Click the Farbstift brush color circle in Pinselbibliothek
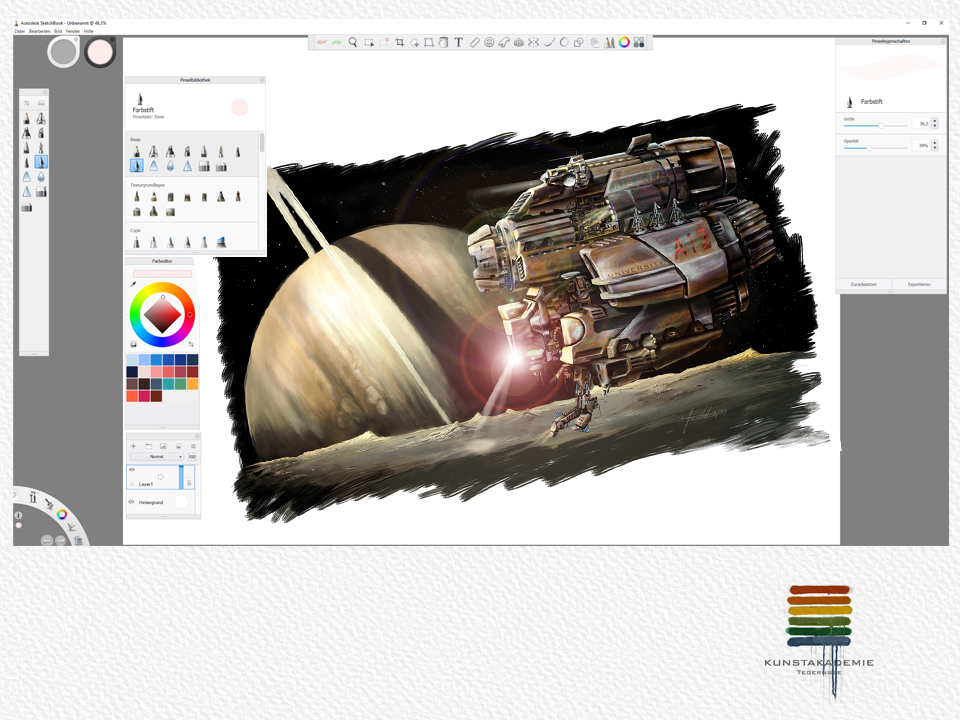The width and height of the screenshot is (960, 720). [x=239, y=108]
